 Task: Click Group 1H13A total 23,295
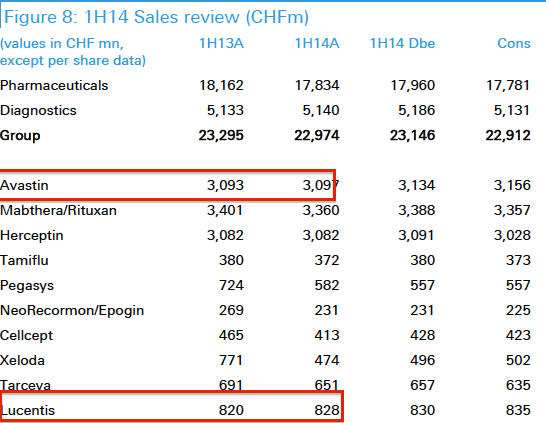221,136
